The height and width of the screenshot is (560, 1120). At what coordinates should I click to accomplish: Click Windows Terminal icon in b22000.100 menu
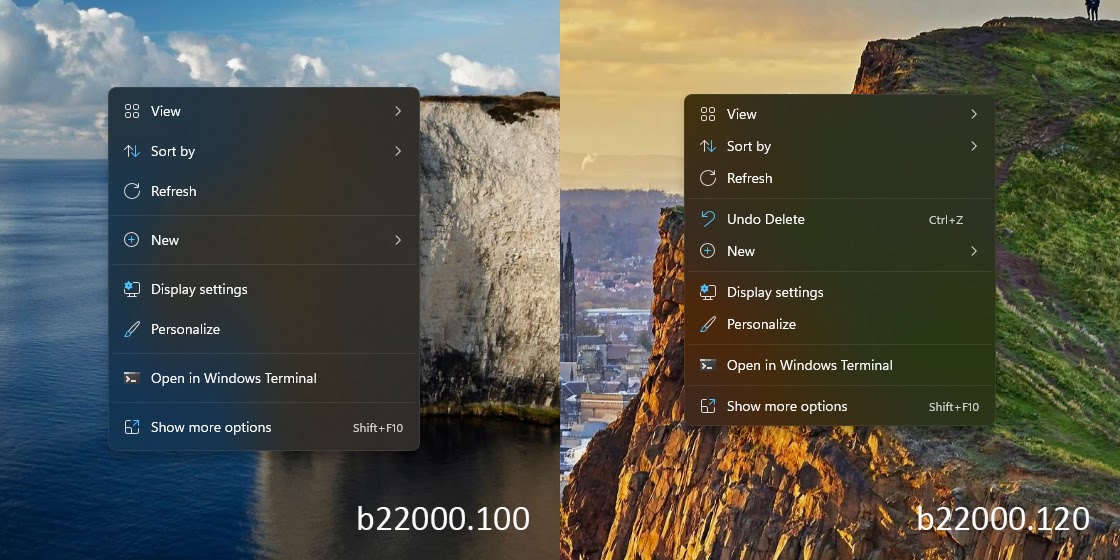coord(131,378)
